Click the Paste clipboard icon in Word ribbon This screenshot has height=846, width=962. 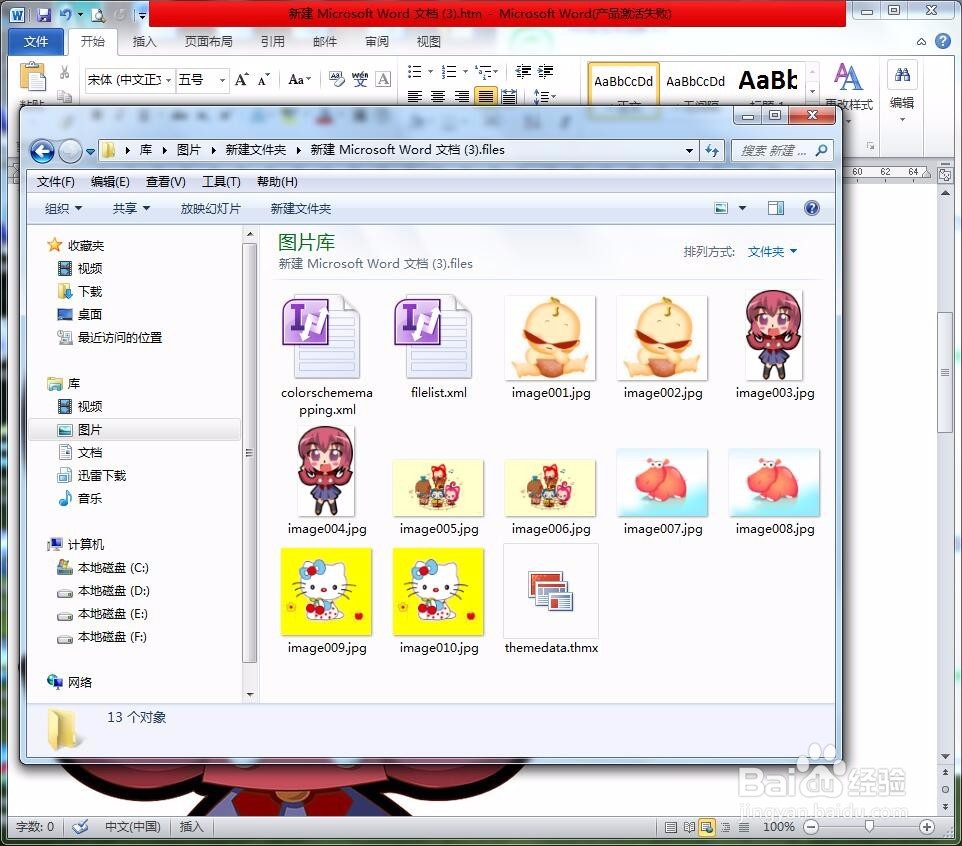[x=33, y=77]
